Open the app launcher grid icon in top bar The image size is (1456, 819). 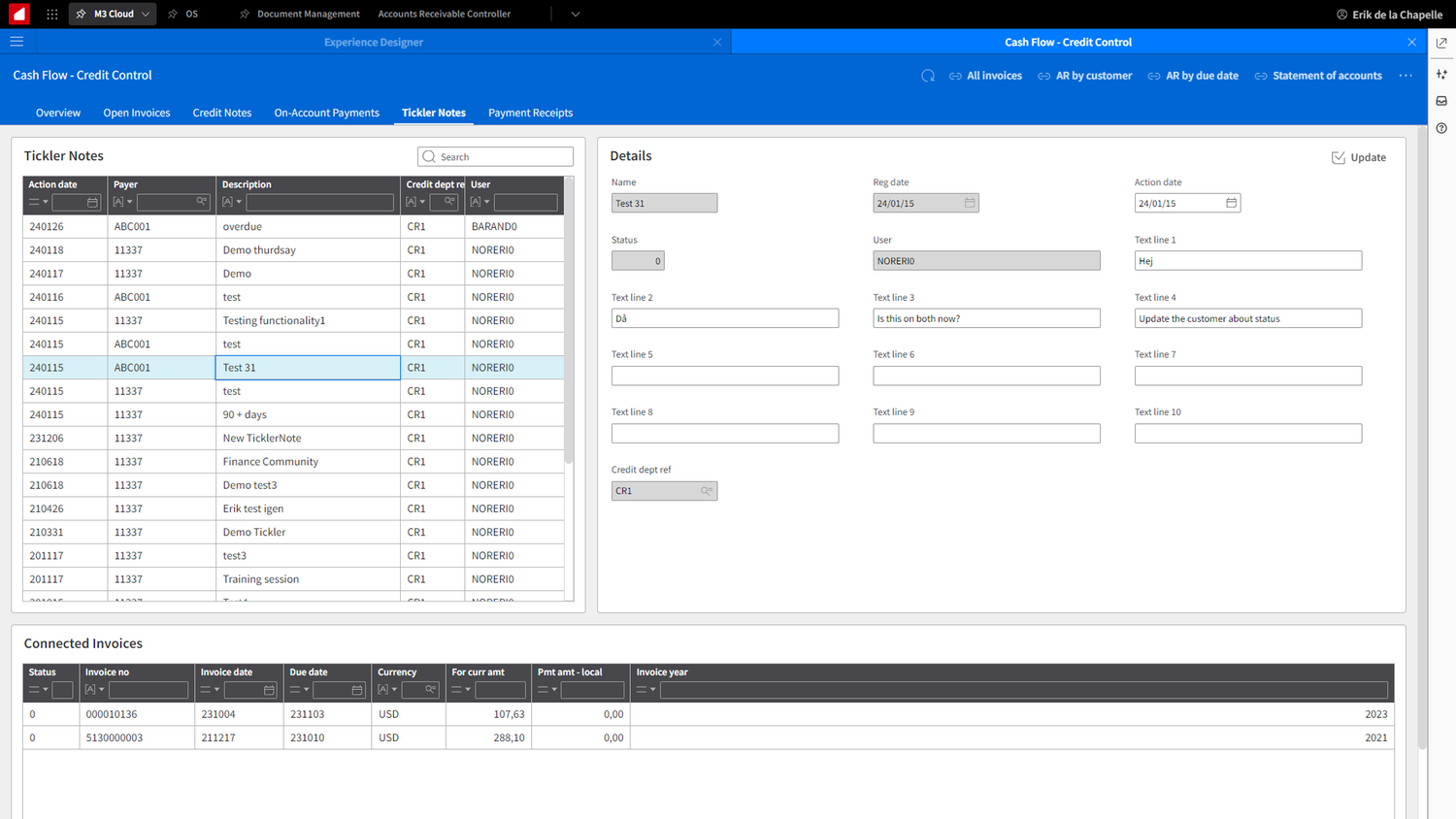click(x=51, y=14)
